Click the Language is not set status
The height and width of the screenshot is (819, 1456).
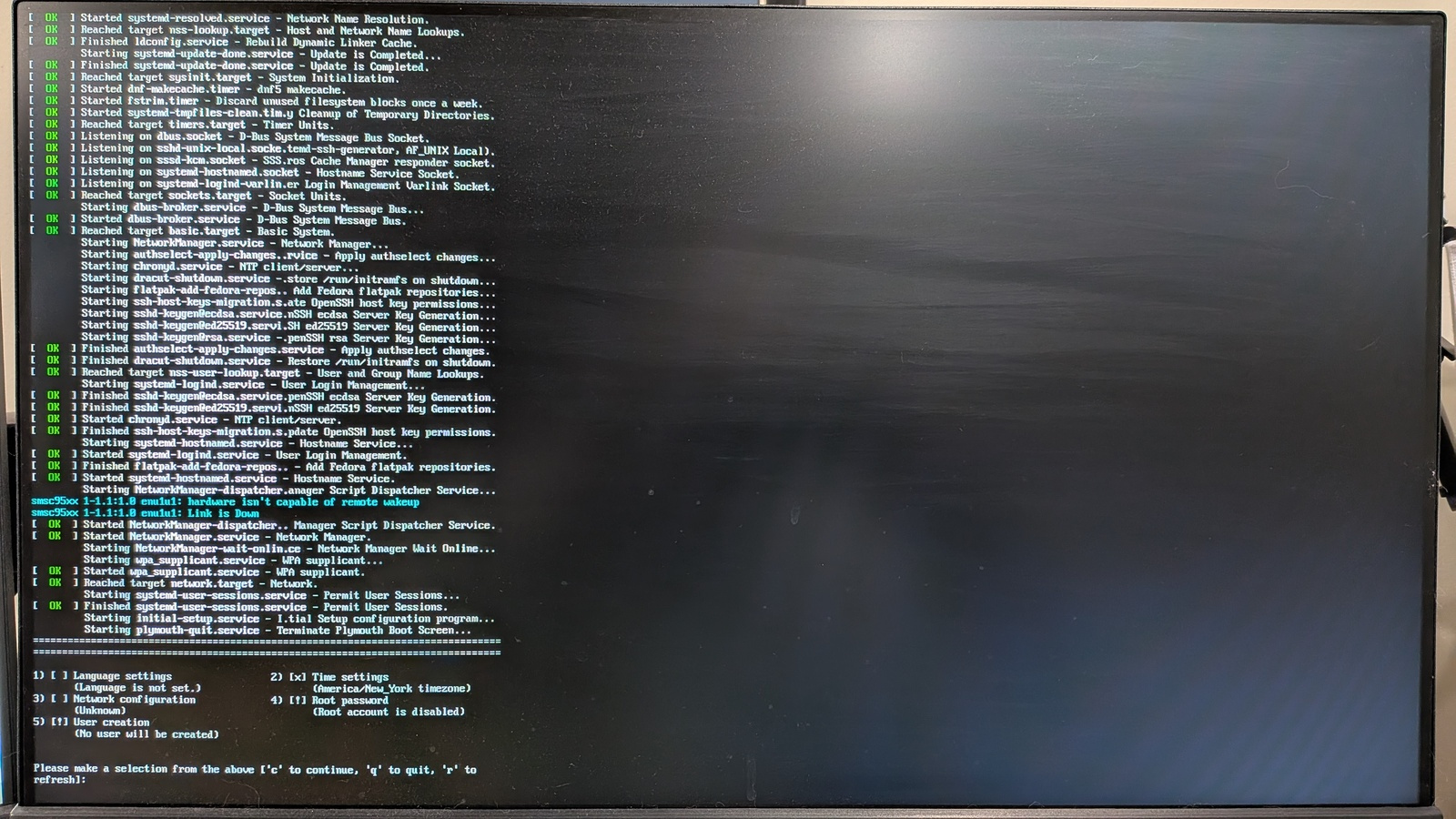click(x=136, y=688)
